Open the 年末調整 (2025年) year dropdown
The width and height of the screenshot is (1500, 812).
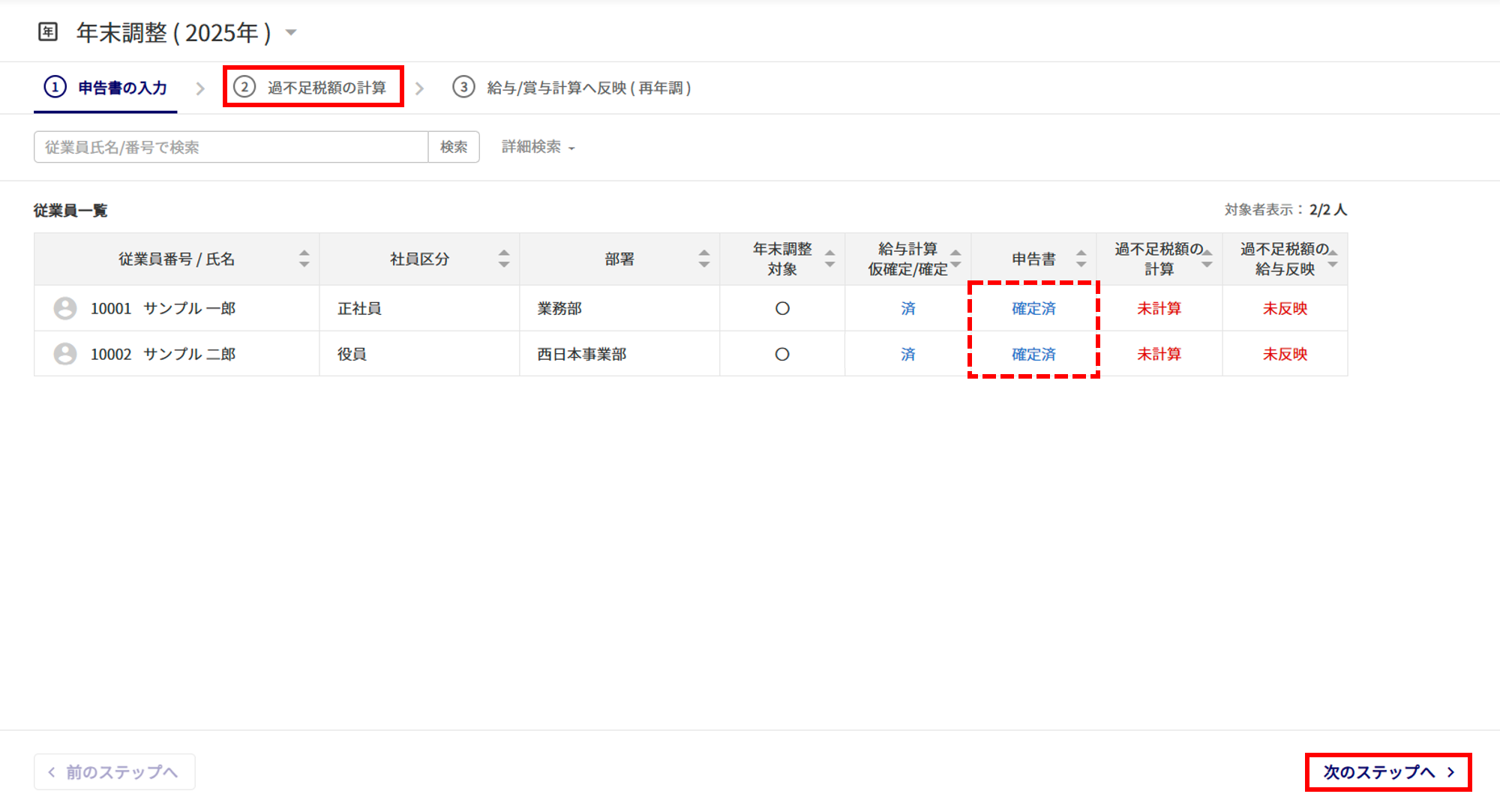[x=292, y=32]
